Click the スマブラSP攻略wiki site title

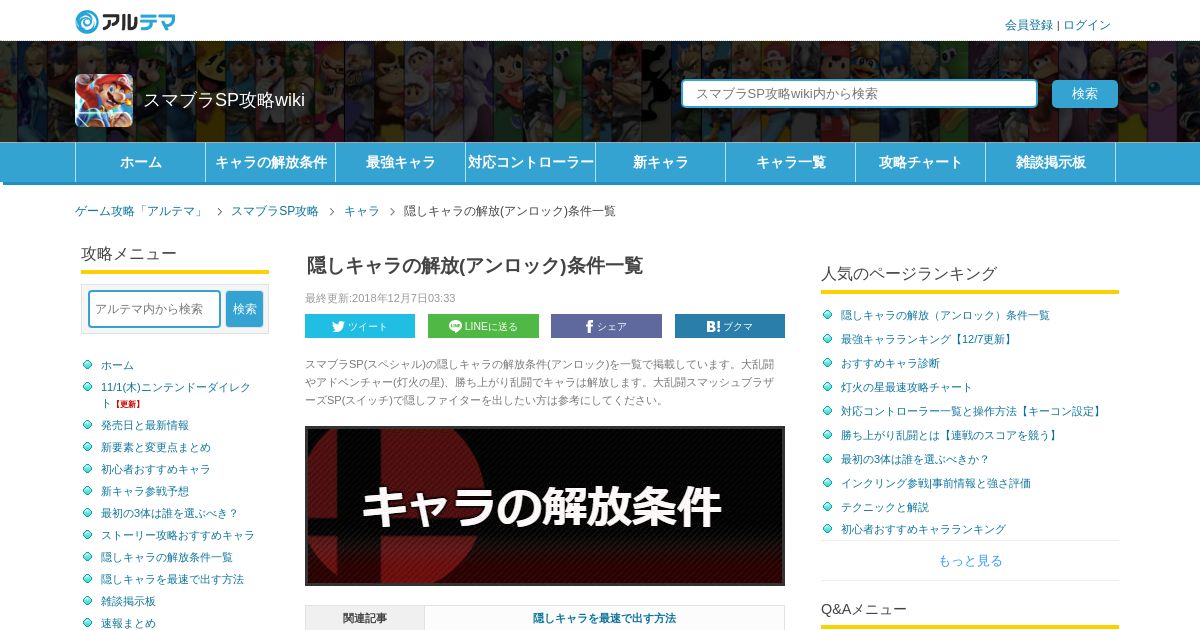point(224,100)
